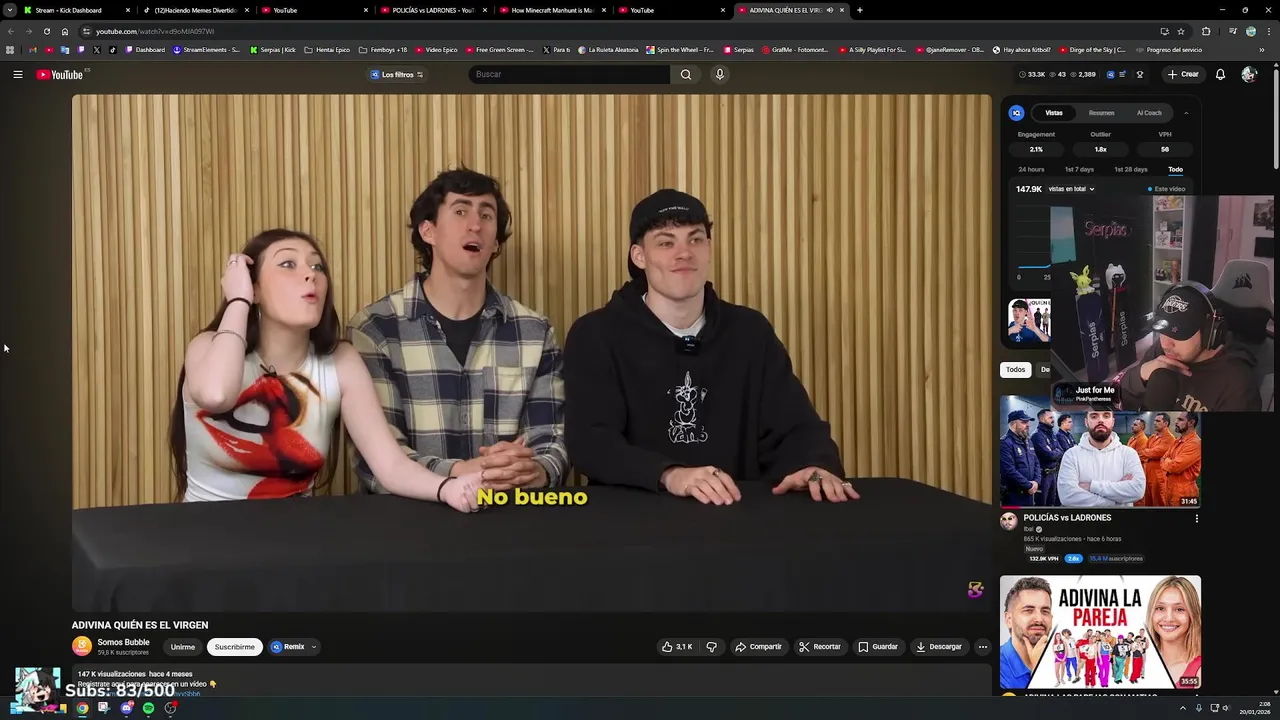The height and width of the screenshot is (720, 1280).
Task: Click the vidIQ blue icon in header stats bar
Action: (1110, 74)
